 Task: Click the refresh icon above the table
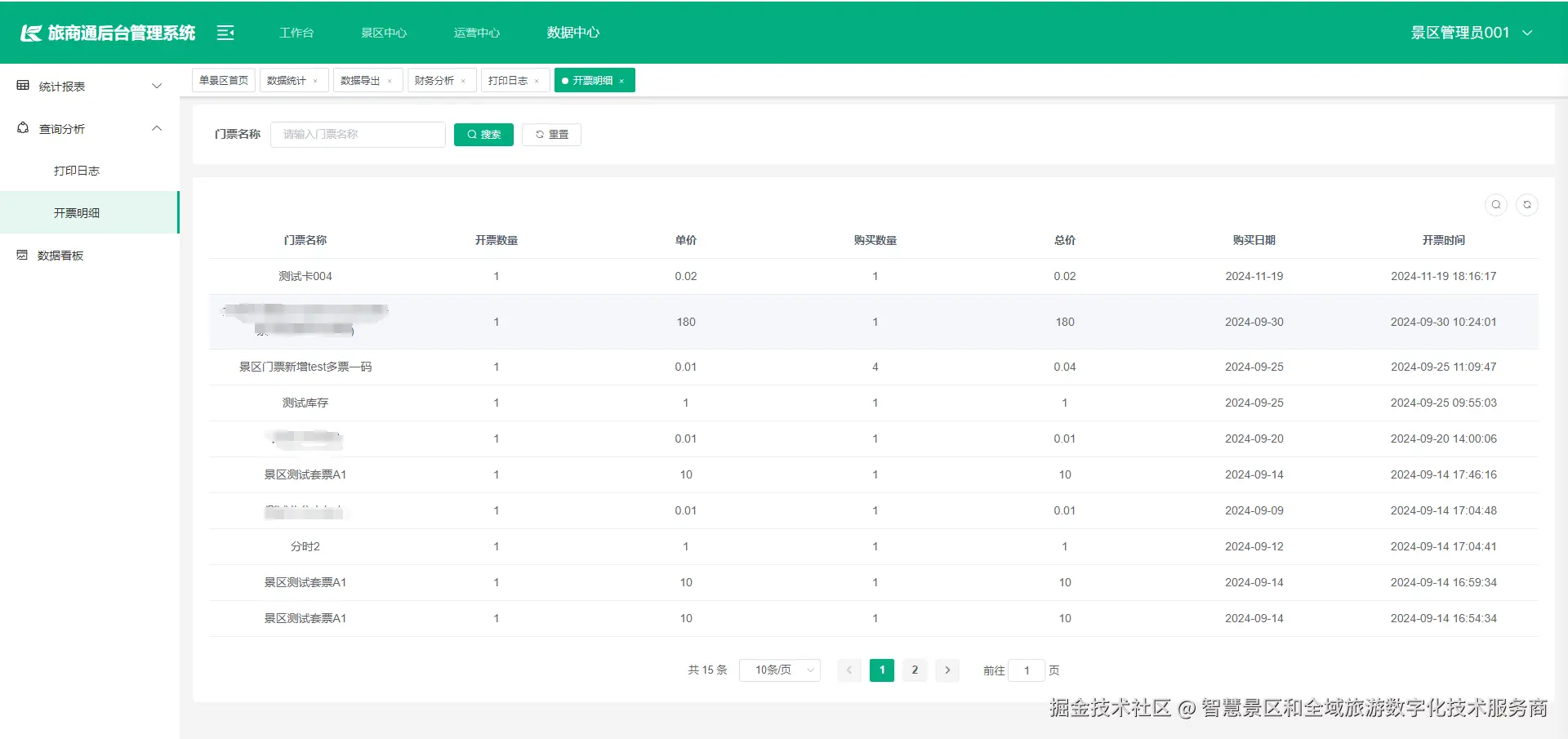(x=1526, y=204)
